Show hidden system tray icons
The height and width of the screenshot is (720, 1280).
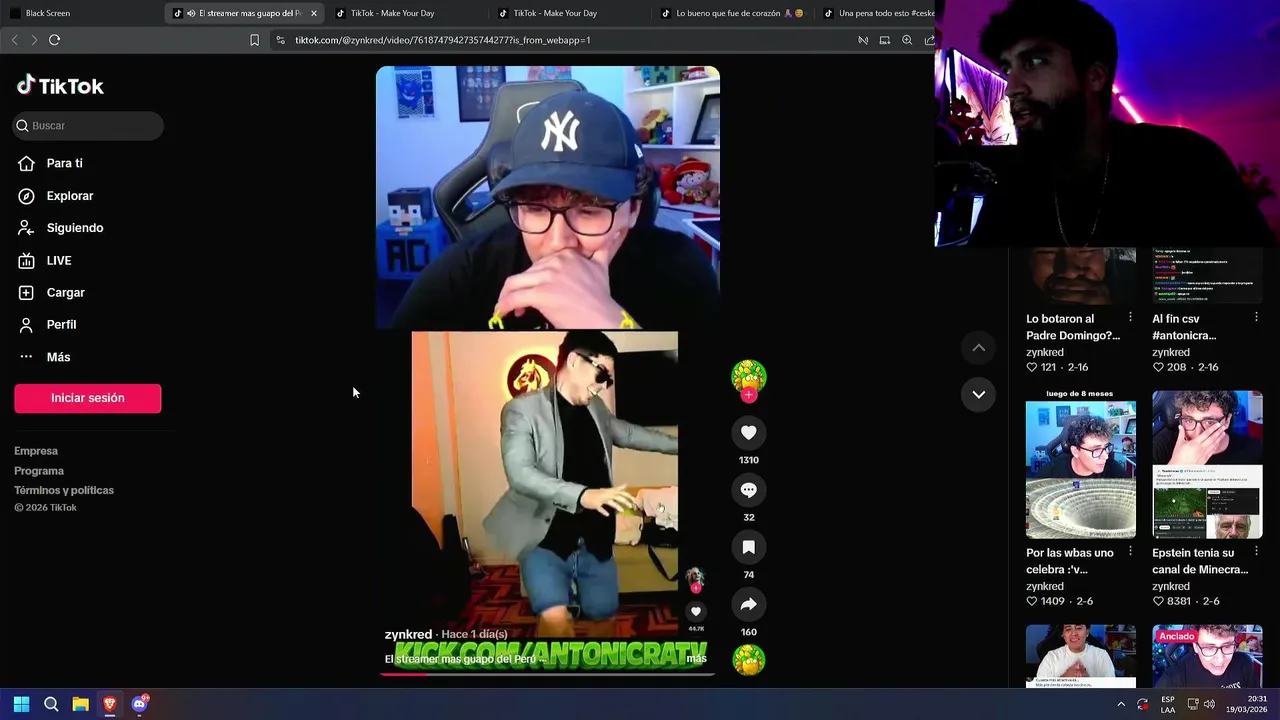tap(1121, 704)
